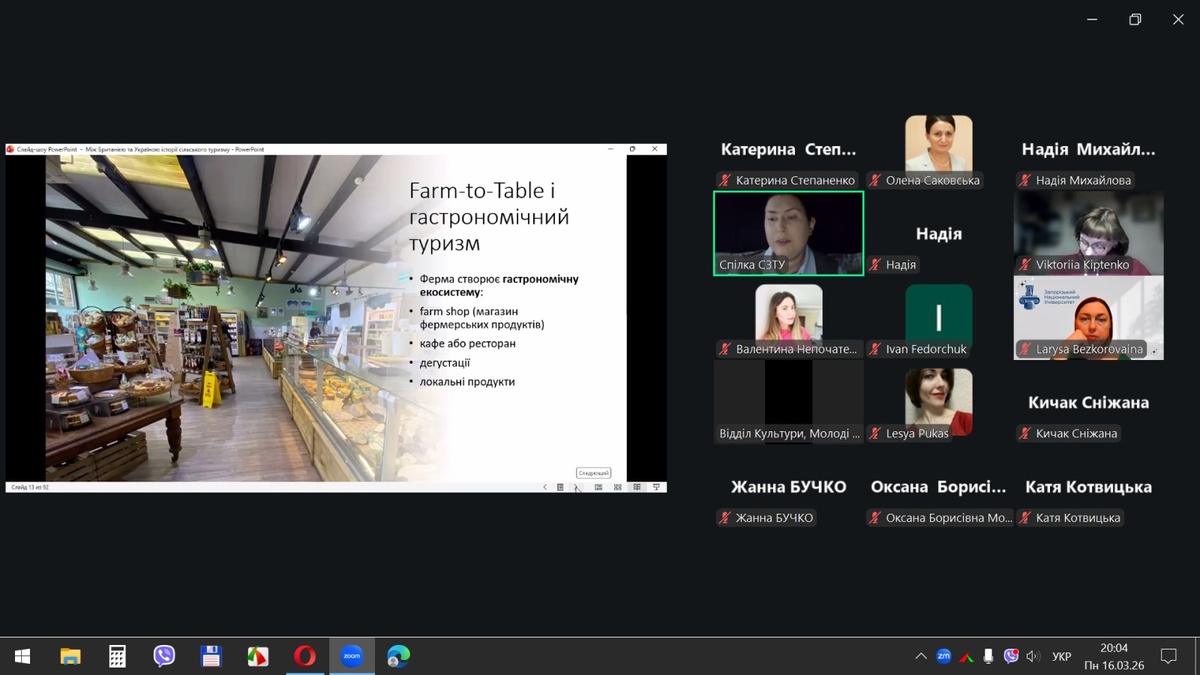This screenshot has height=675, width=1200.
Task: Select the Спілка СЗТУ speaker video tile
Action: pyautogui.click(x=788, y=232)
